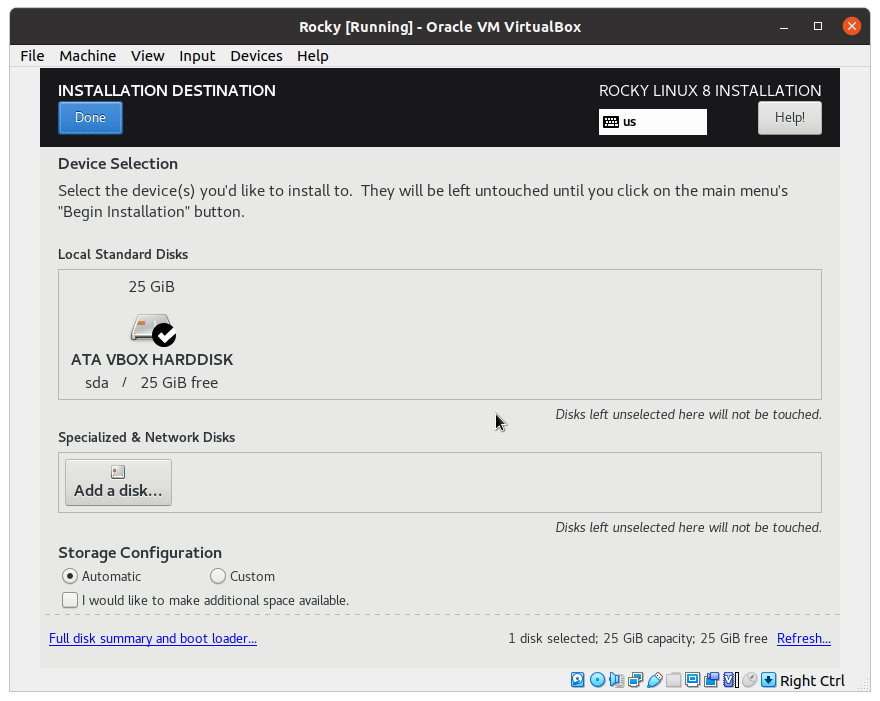Click the display monitor icon in status bar
This screenshot has width=880, height=701.
point(693,680)
